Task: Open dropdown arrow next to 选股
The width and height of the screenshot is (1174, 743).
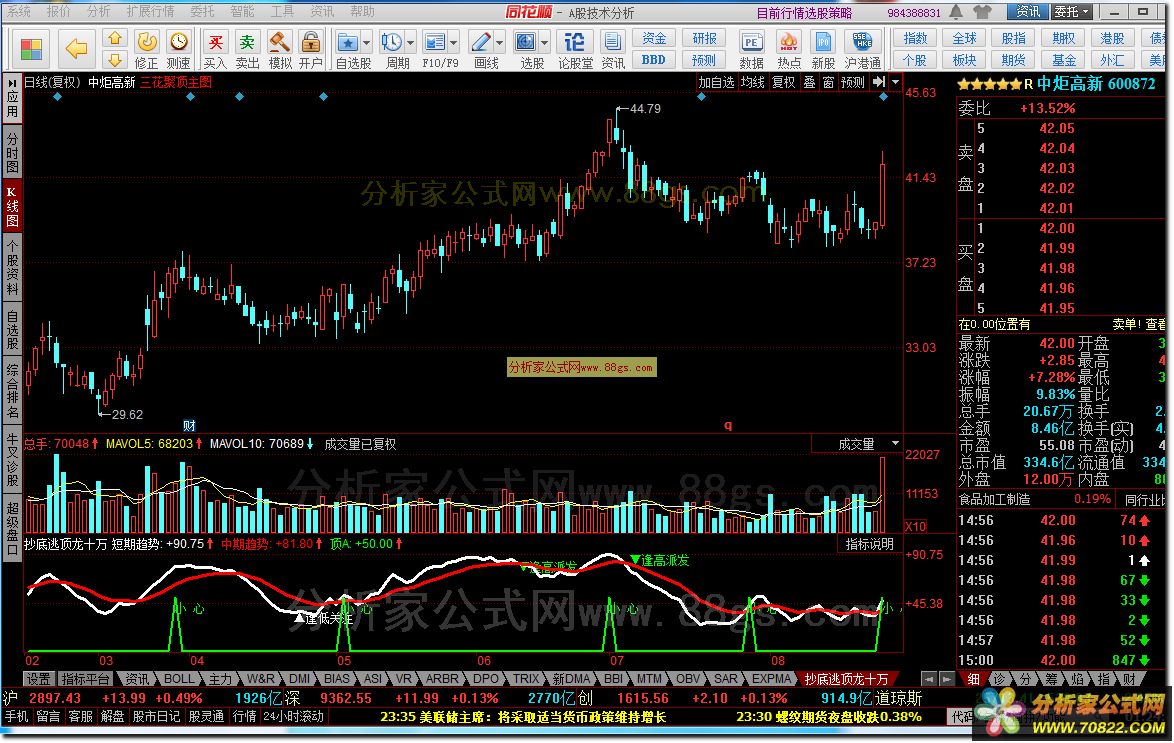Action: [x=544, y=43]
